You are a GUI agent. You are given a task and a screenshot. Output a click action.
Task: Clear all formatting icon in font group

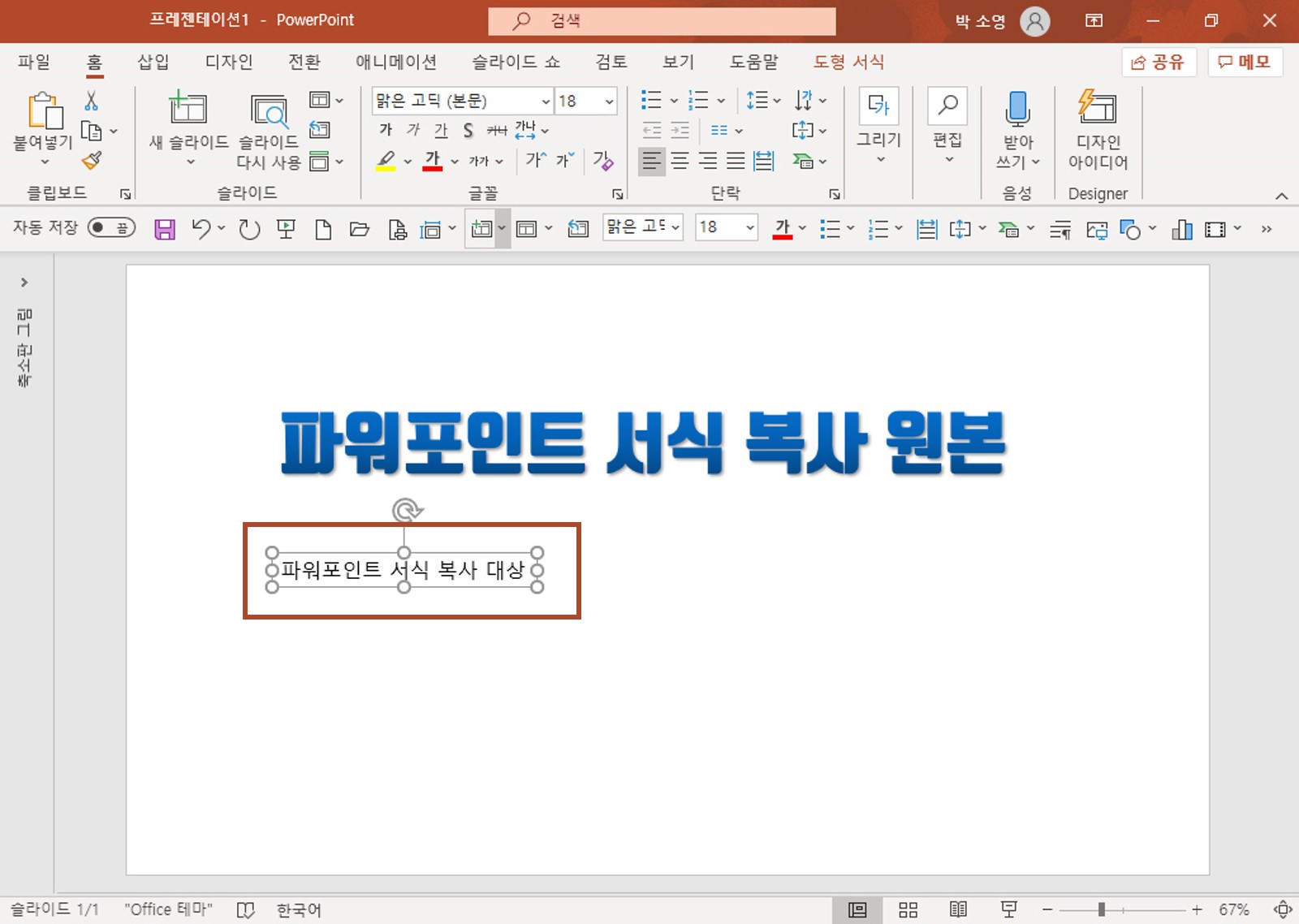point(603,160)
